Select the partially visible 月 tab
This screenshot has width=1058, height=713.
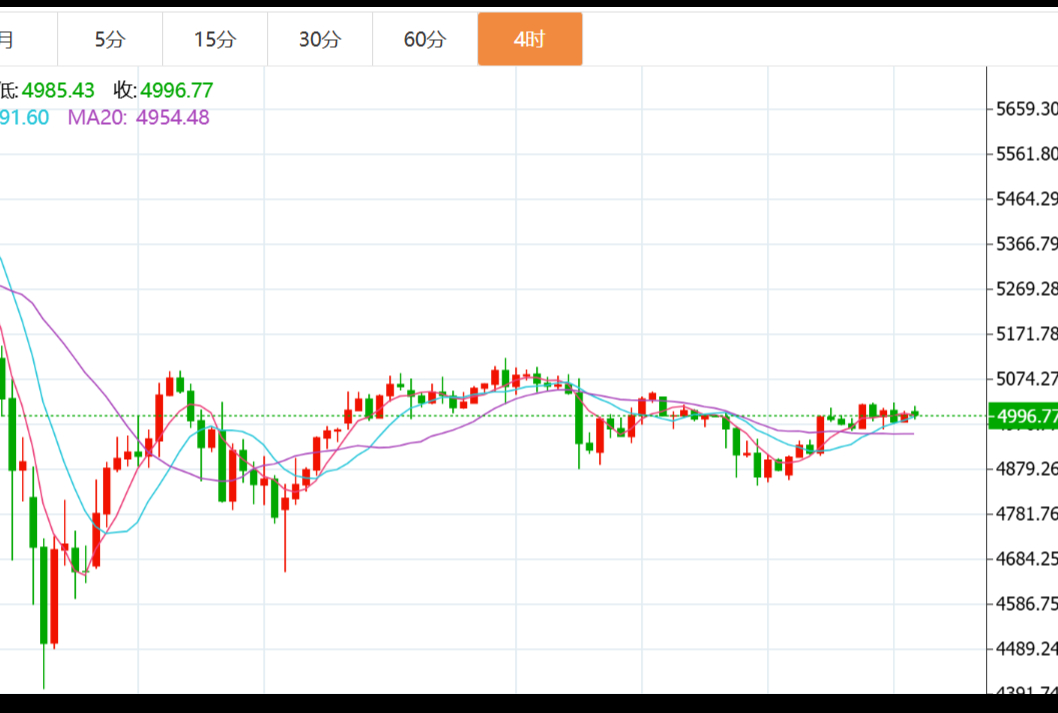point(8,40)
